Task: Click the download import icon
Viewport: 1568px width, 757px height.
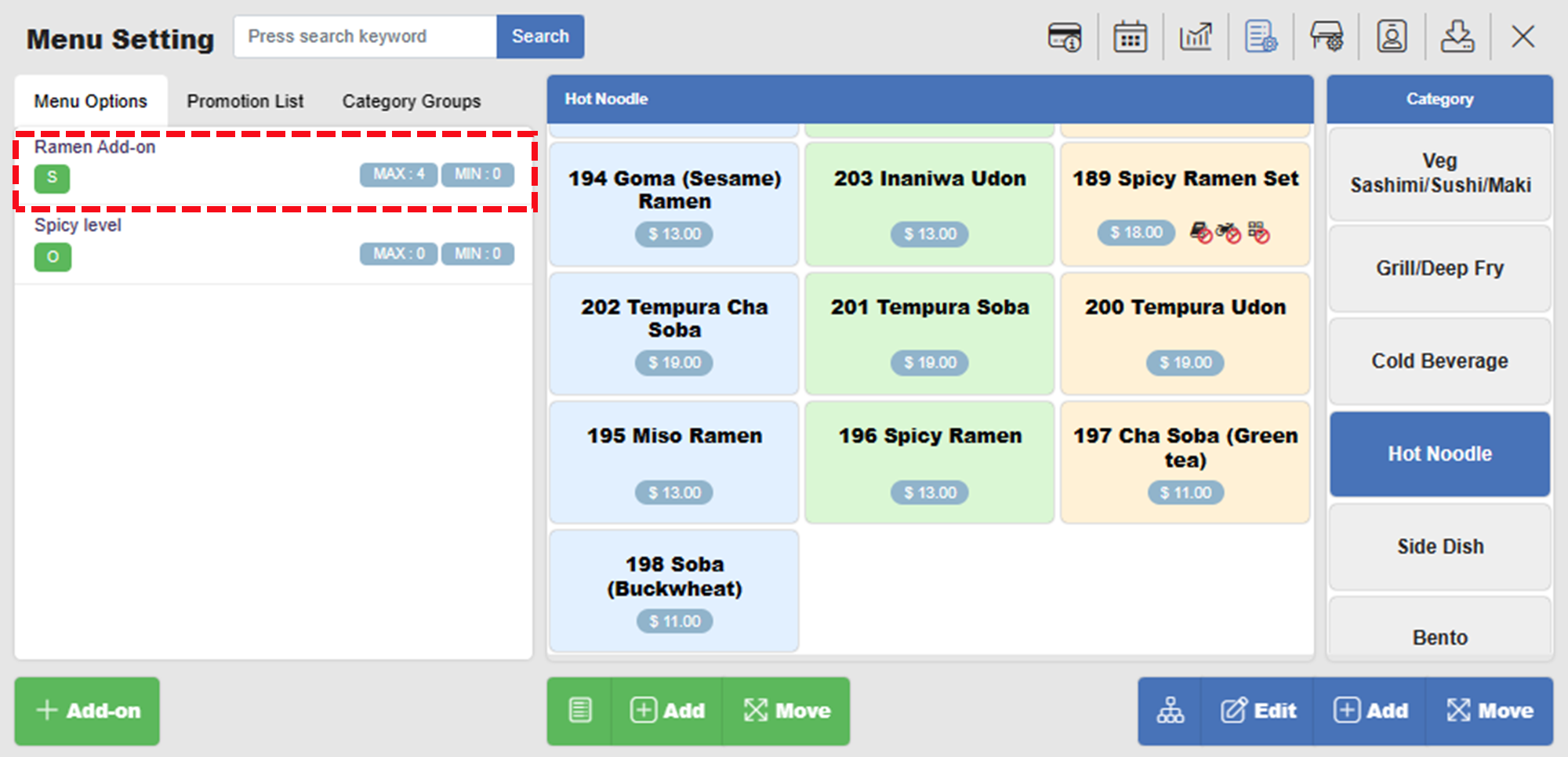Action: 1457,37
